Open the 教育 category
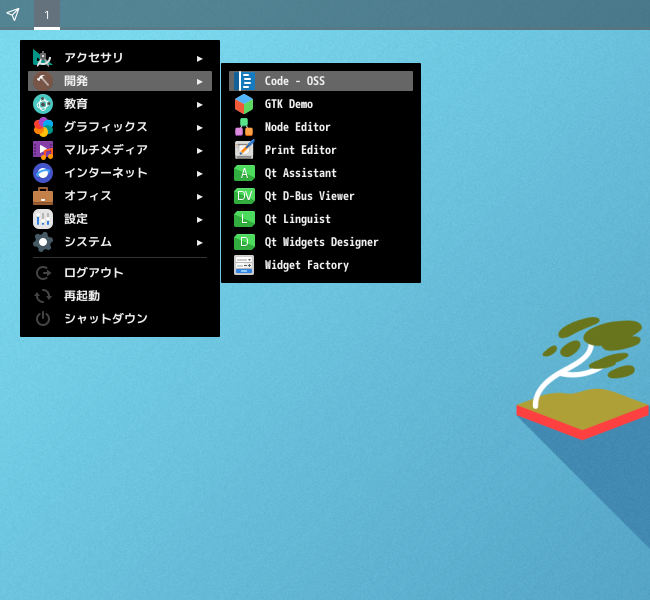 tap(120, 104)
